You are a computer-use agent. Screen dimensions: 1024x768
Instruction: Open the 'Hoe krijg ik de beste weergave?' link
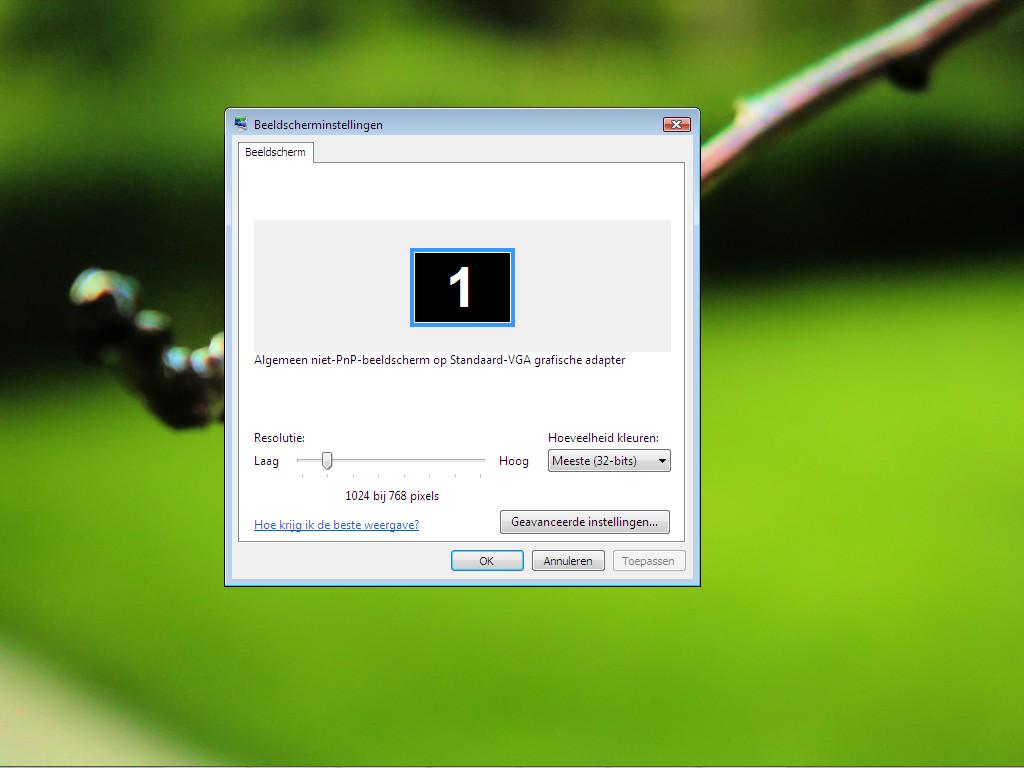336,524
